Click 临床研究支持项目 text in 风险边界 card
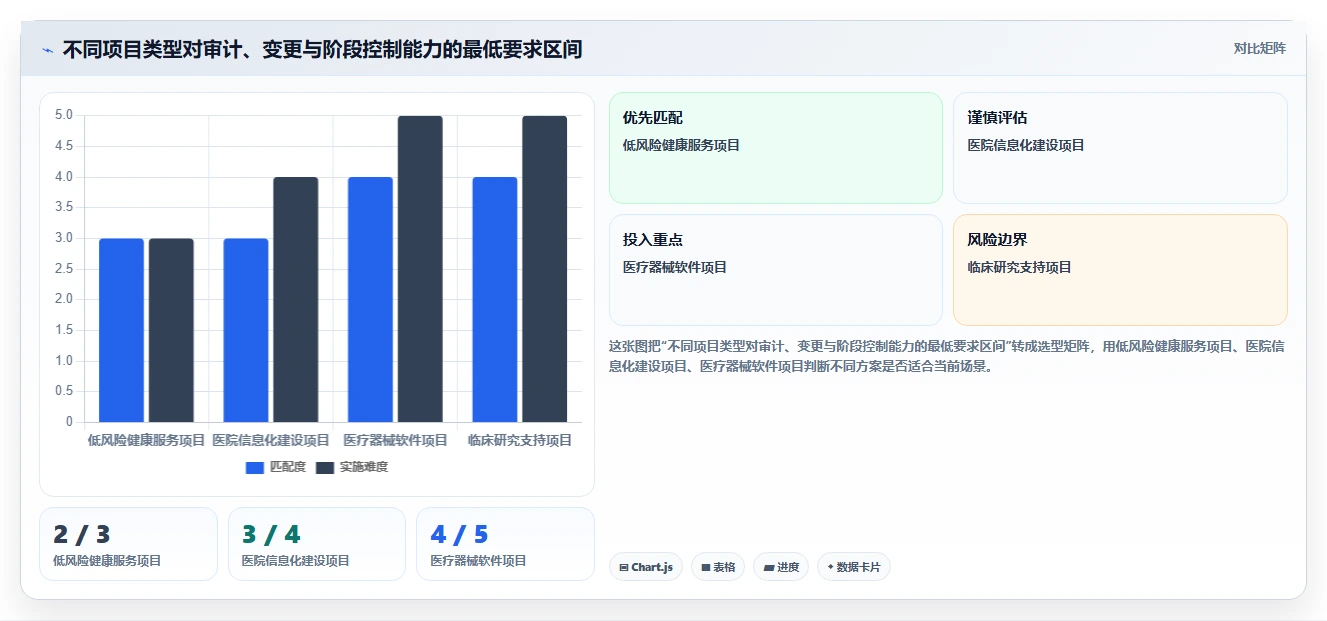Screen dimensions: 1327x621 [x=1019, y=267]
